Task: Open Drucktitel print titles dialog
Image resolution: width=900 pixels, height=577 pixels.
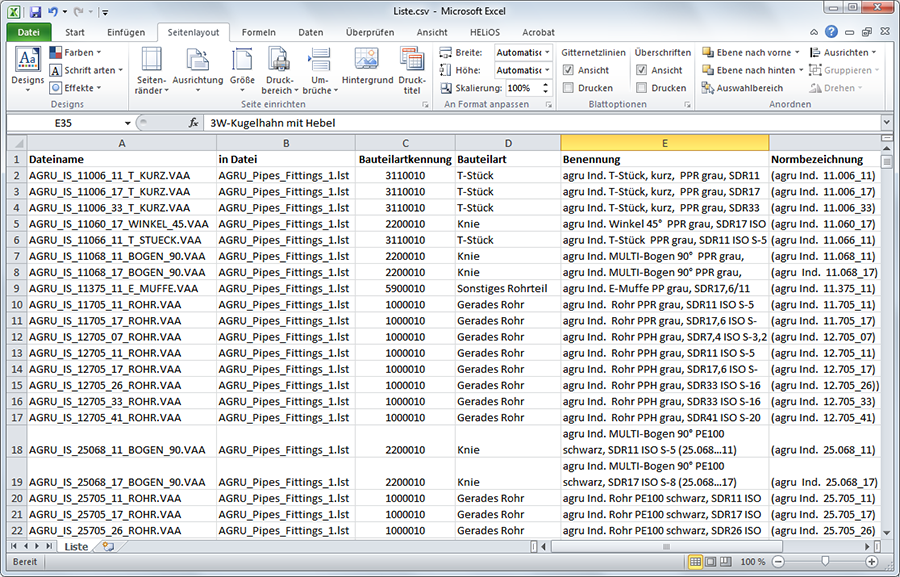Action: pyautogui.click(x=411, y=69)
